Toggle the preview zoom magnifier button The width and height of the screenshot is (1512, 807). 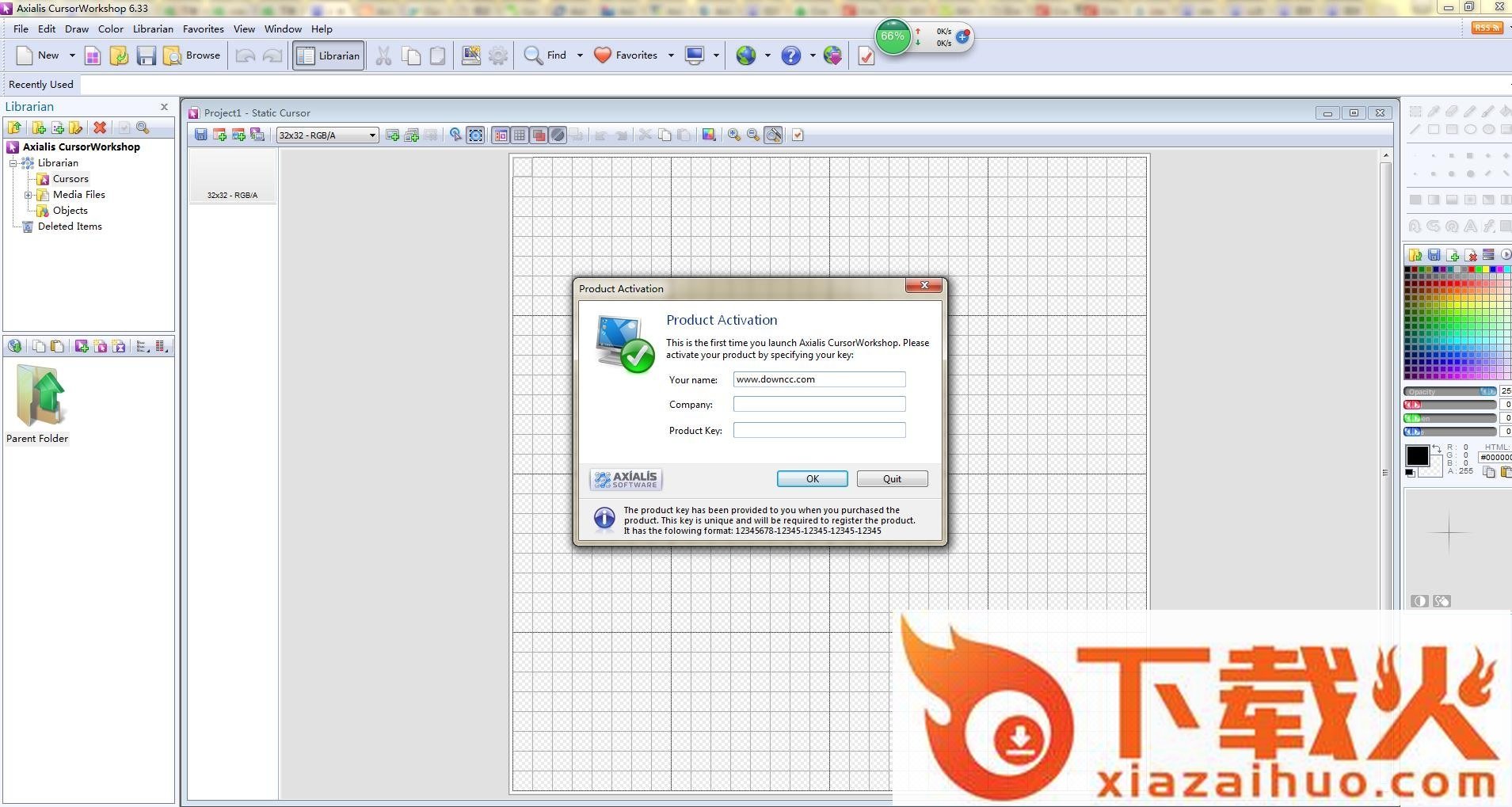click(774, 135)
